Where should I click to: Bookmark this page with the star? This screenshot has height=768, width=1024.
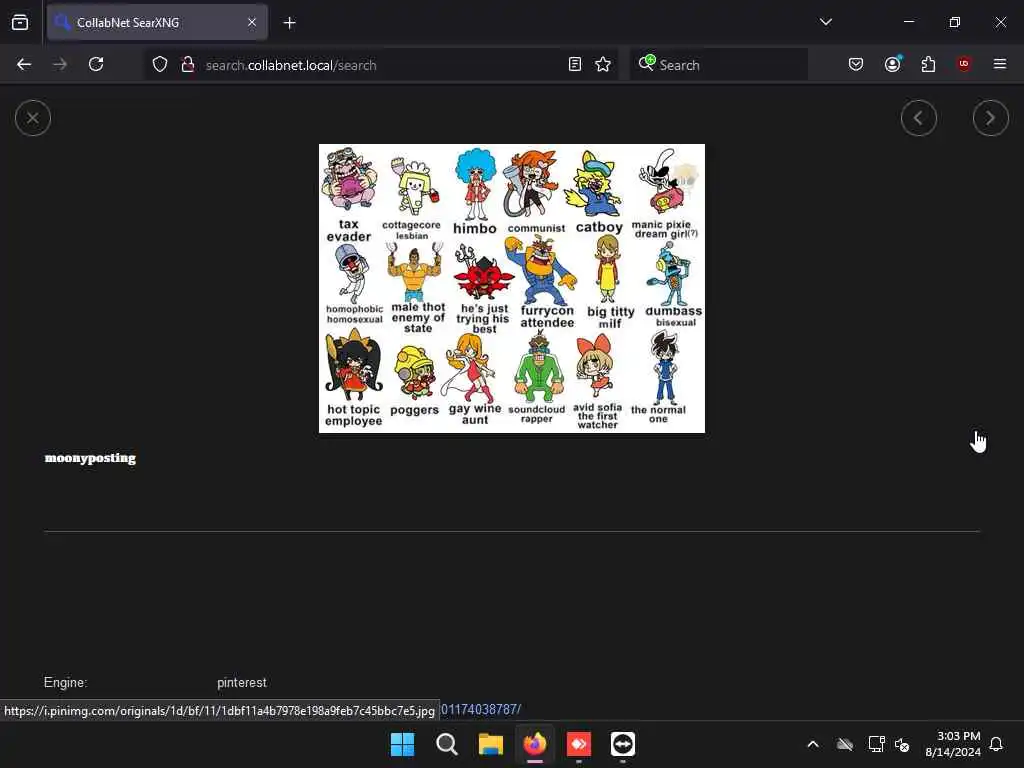603,65
